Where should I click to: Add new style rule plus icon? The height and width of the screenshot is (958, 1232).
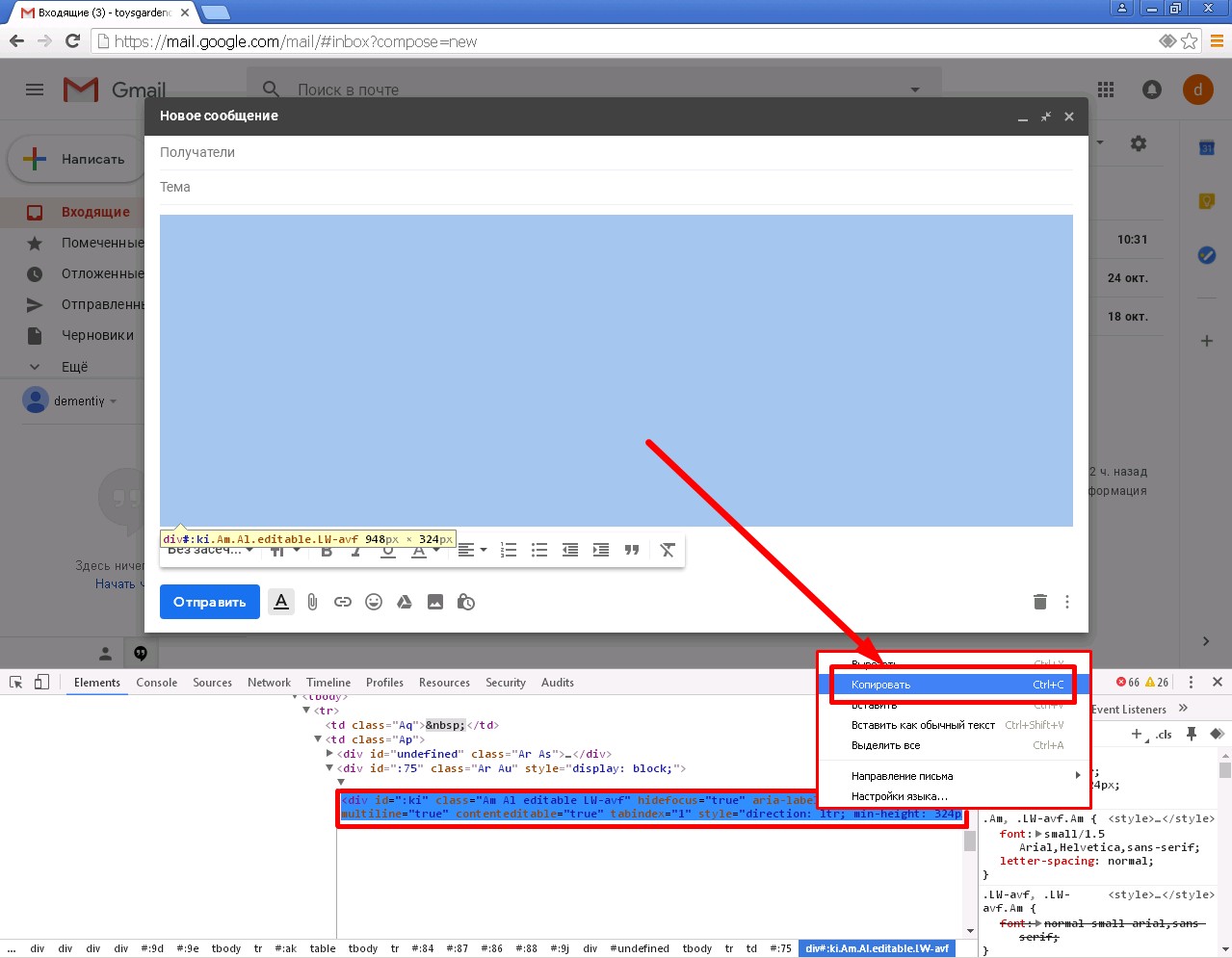click(x=1137, y=734)
